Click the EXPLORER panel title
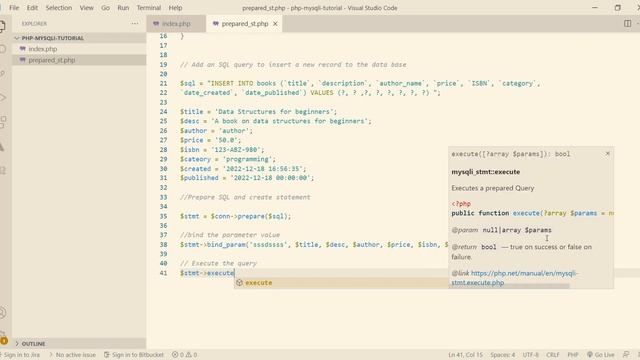Screen dimensions: 640x360 pyautogui.click(x=34, y=24)
